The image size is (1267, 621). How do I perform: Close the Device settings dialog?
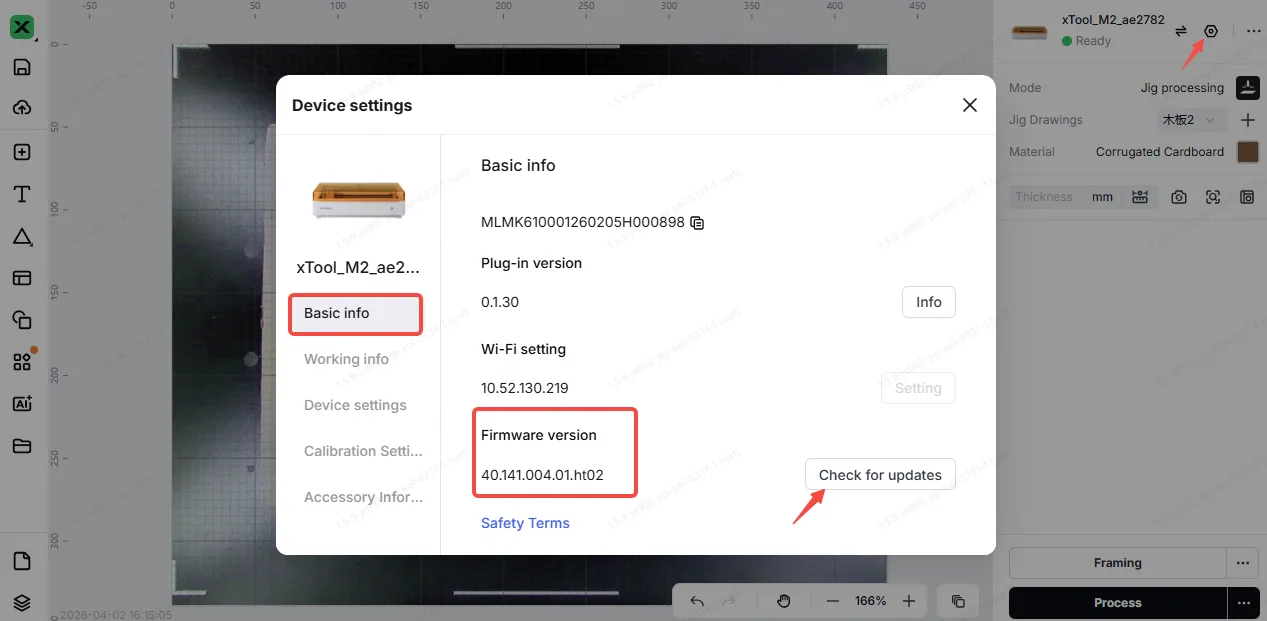[969, 105]
